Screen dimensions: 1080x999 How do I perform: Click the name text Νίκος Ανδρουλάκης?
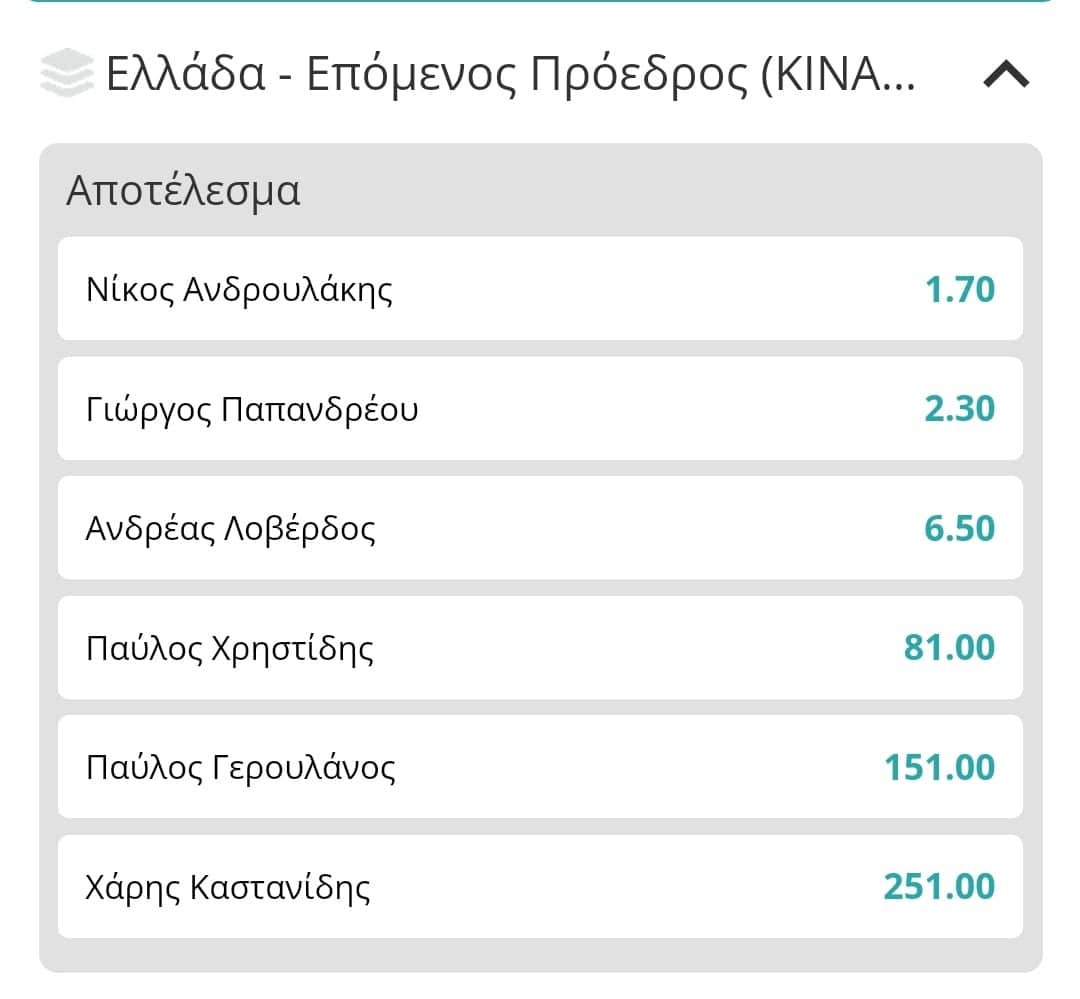(x=239, y=290)
